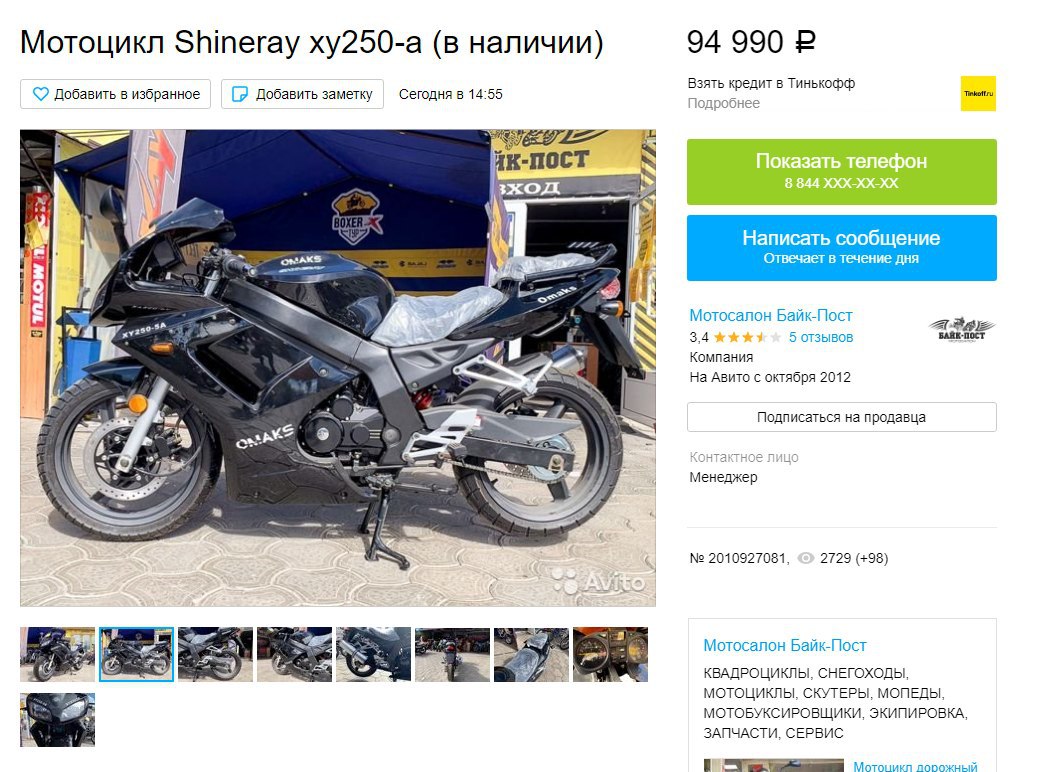Image resolution: width=1043 pixels, height=772 pixels.
Task: Subscribe via Подписаться на продавца
Action: click(x=841, y=417)
